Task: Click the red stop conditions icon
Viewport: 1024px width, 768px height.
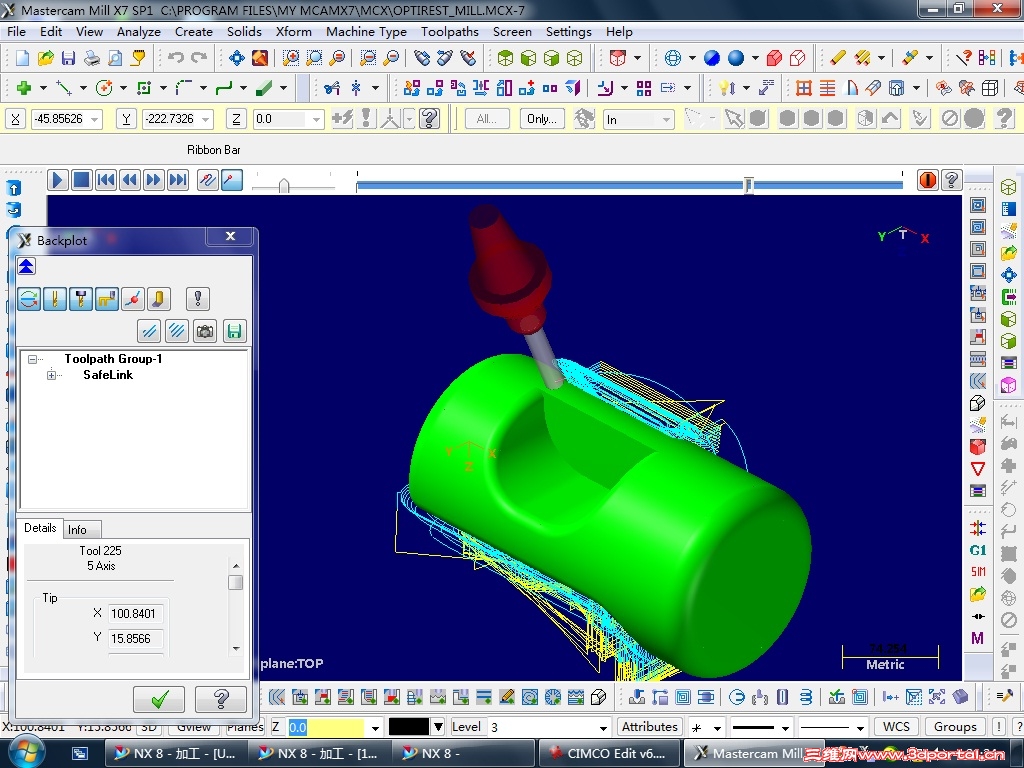Action: tap(927, 180)
